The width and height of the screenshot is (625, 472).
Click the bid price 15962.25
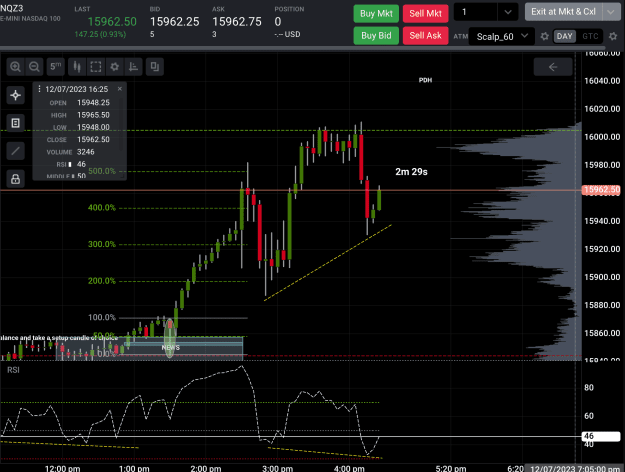175,22
